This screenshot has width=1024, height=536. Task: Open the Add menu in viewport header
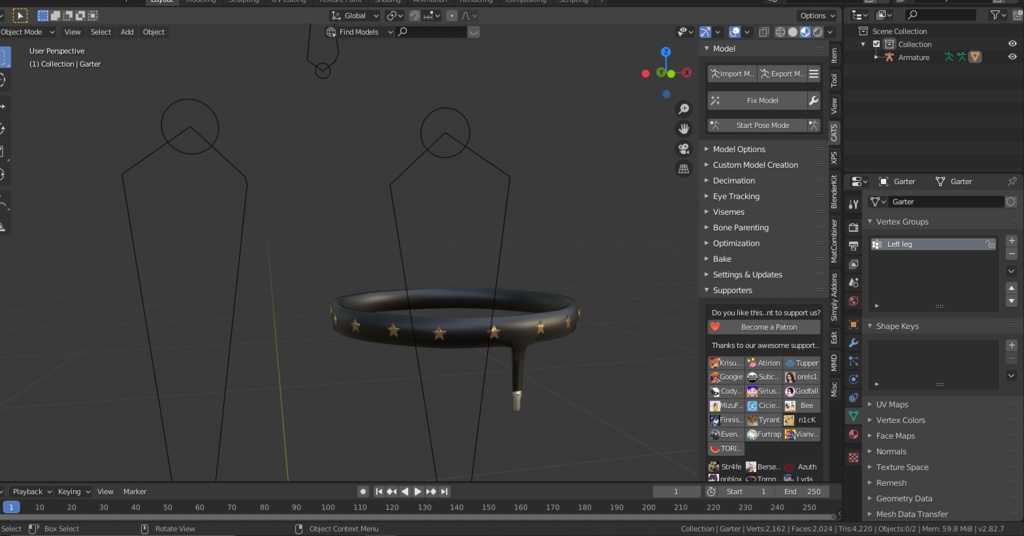pyautogui.click(x=127, y=32)
